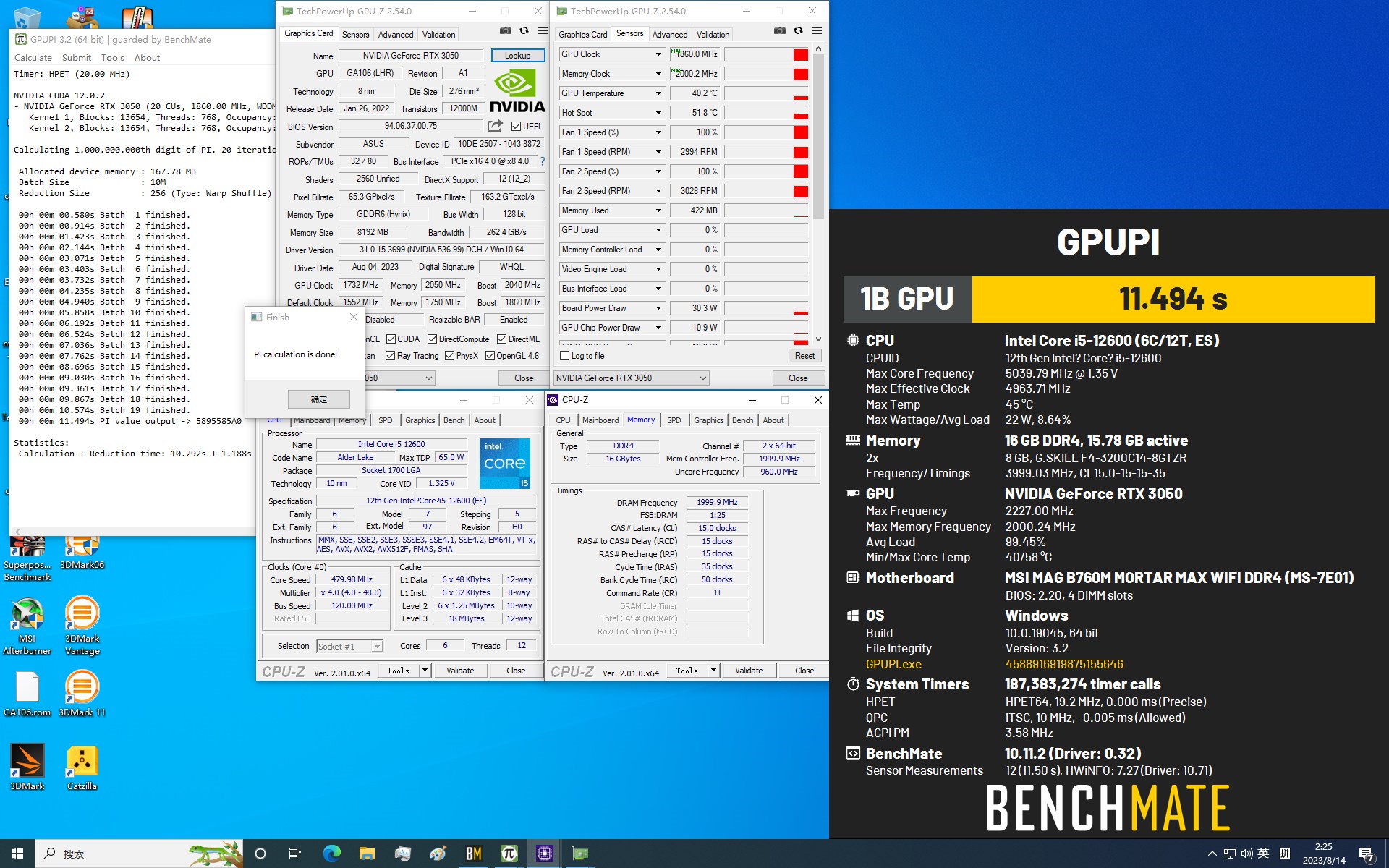Open the 3DMark06 desktop shortcut

pyautogui.click(x=82, y=553)
